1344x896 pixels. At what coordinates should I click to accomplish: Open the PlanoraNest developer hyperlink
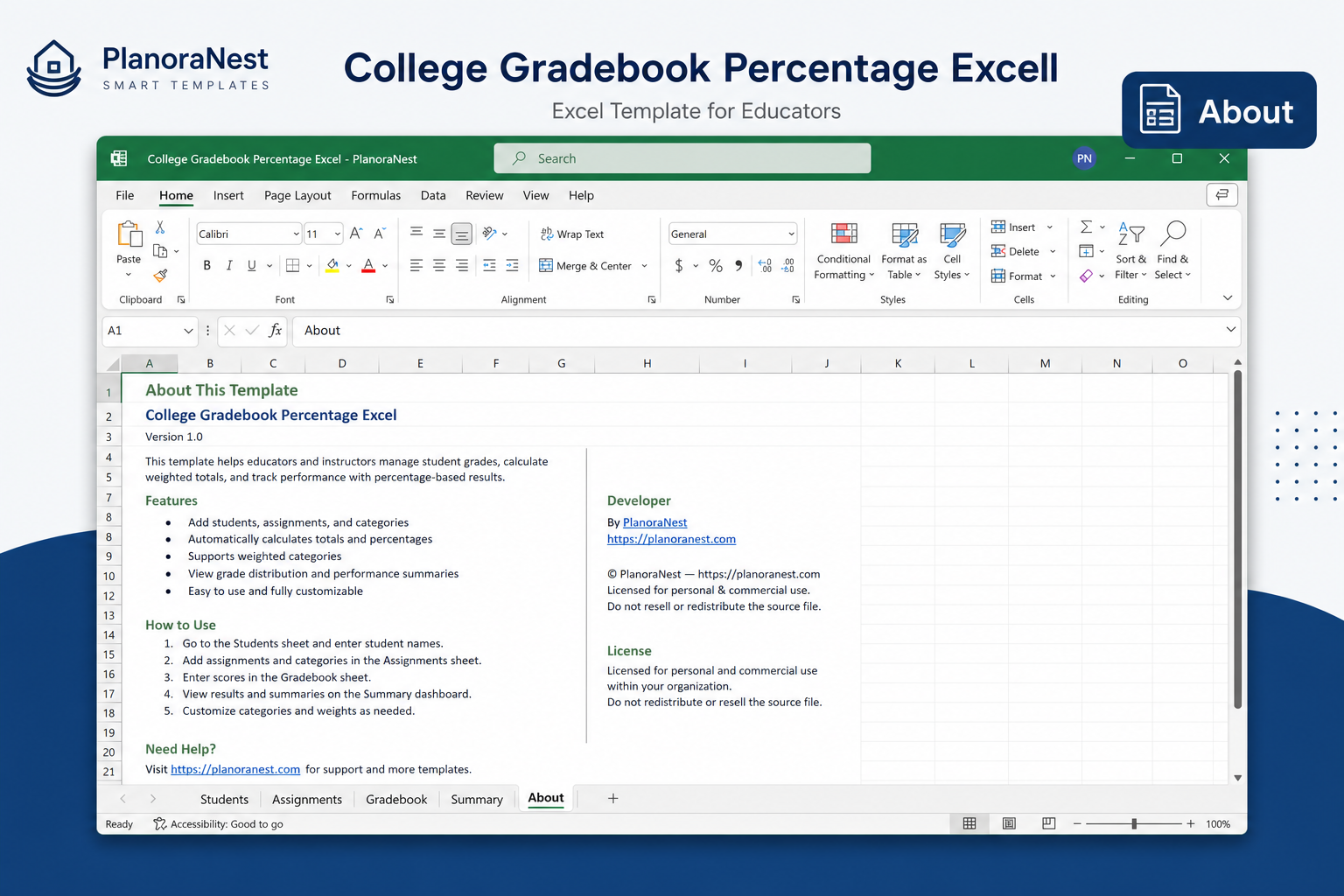point(654,522)
